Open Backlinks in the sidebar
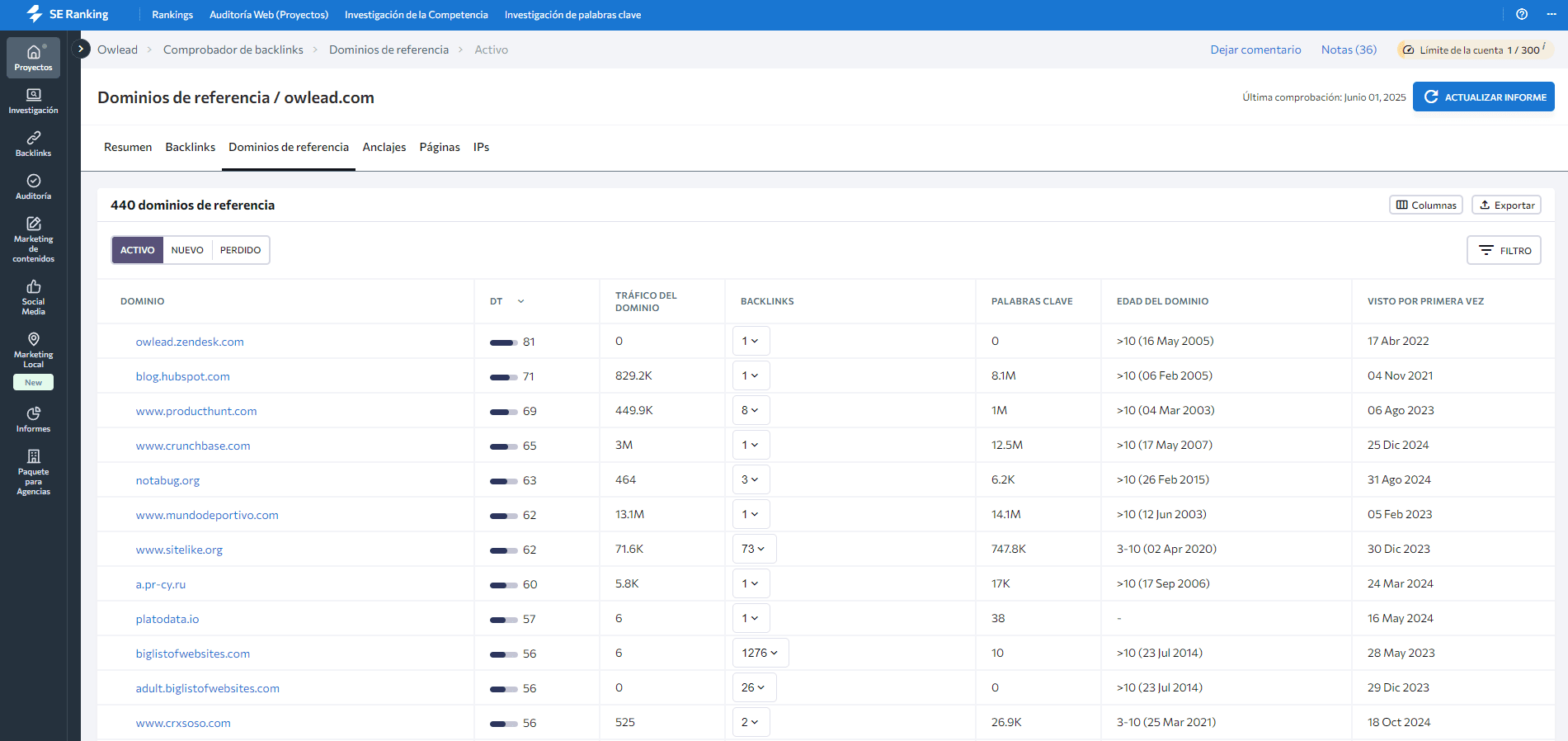Screen dimensions: 1568x741 coord(33,144)
